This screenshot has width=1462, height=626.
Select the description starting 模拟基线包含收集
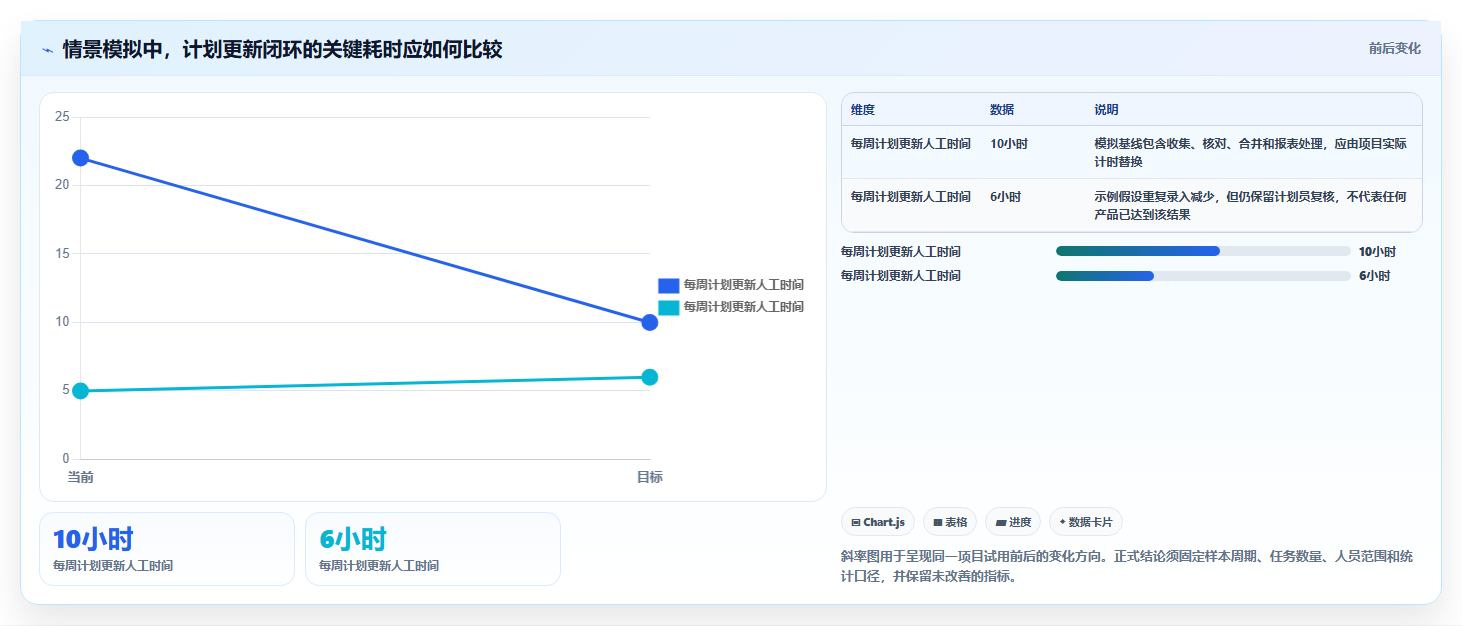coord(1250,152)
